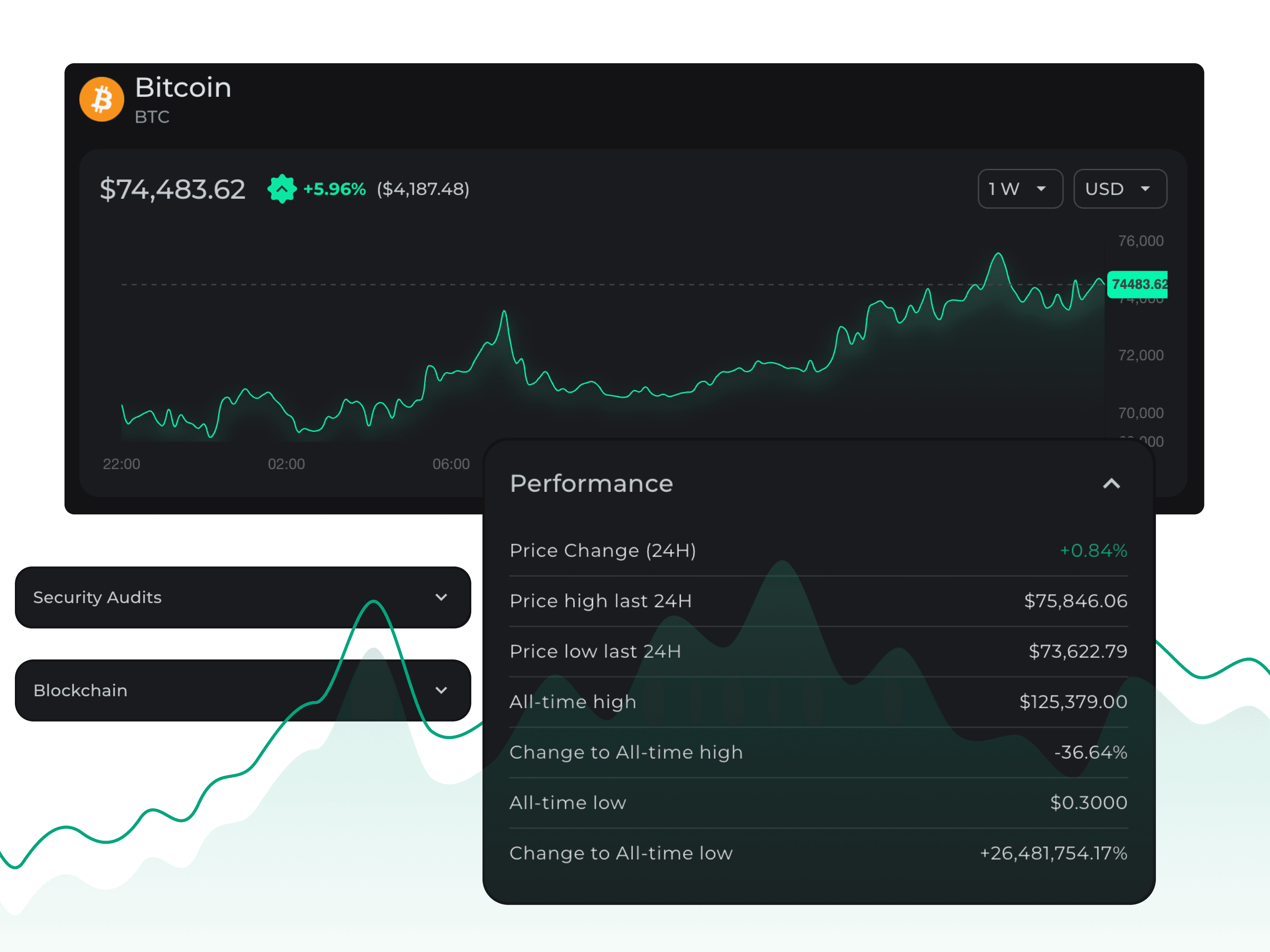The height and width of the screenshot is (952, 1270).
Task: Click the green upward trend badge icon
Action: pos(282,189)
